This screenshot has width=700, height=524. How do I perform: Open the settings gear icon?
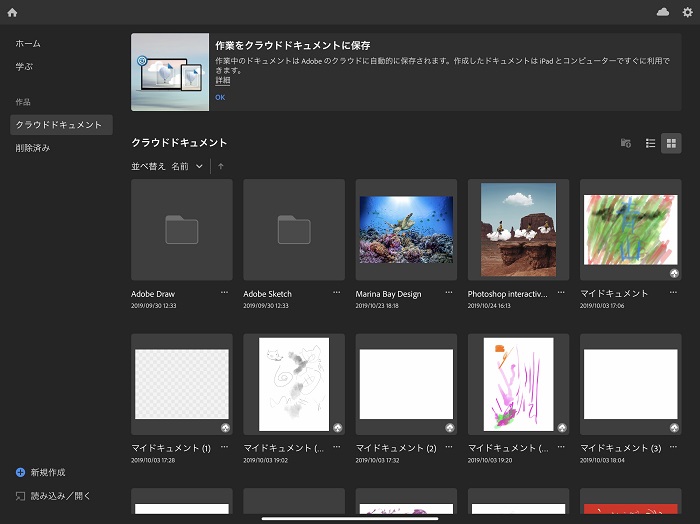(x=688, y=12)
